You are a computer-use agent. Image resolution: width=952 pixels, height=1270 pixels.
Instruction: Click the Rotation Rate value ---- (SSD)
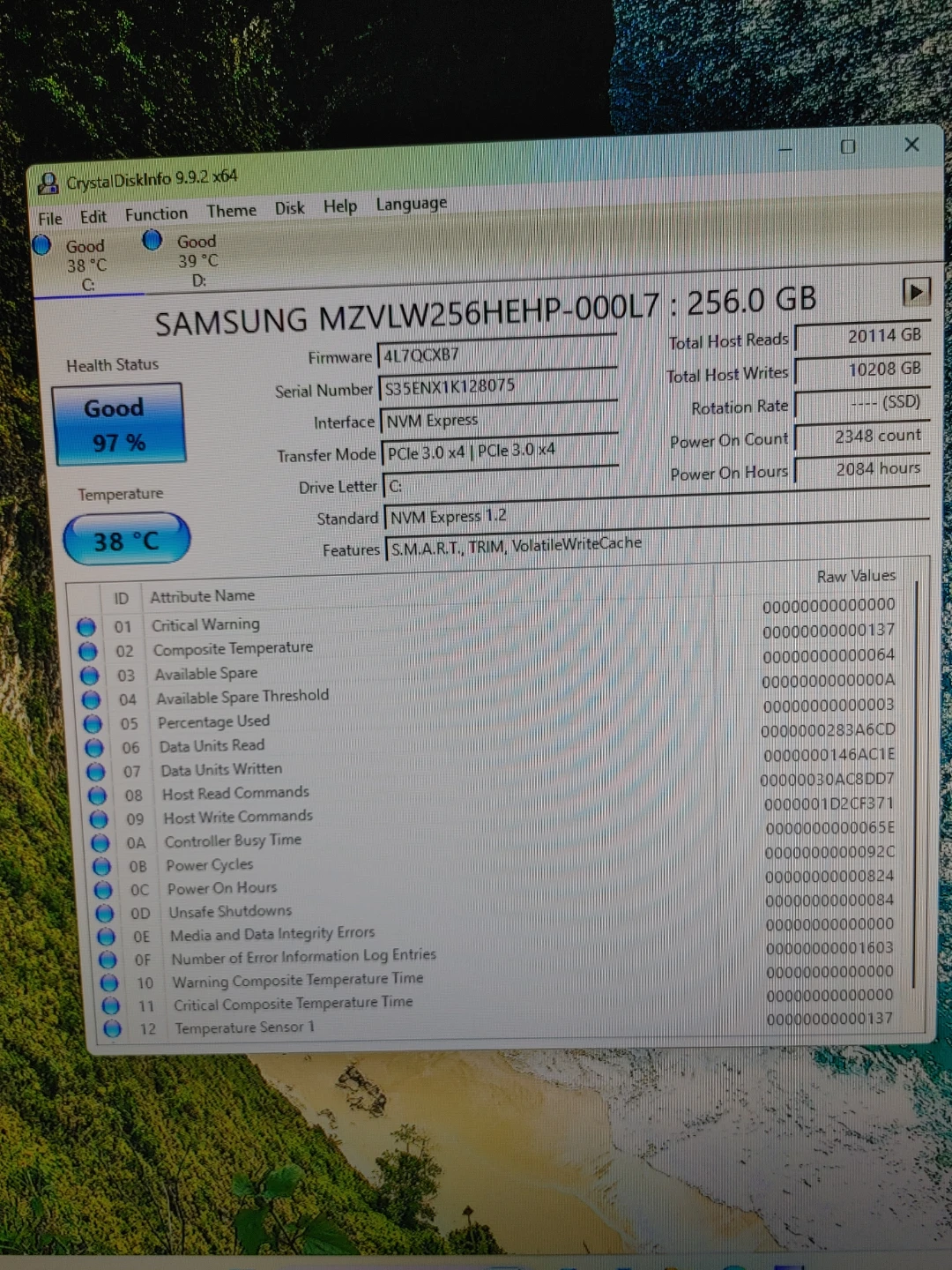(x=863, y=403)
